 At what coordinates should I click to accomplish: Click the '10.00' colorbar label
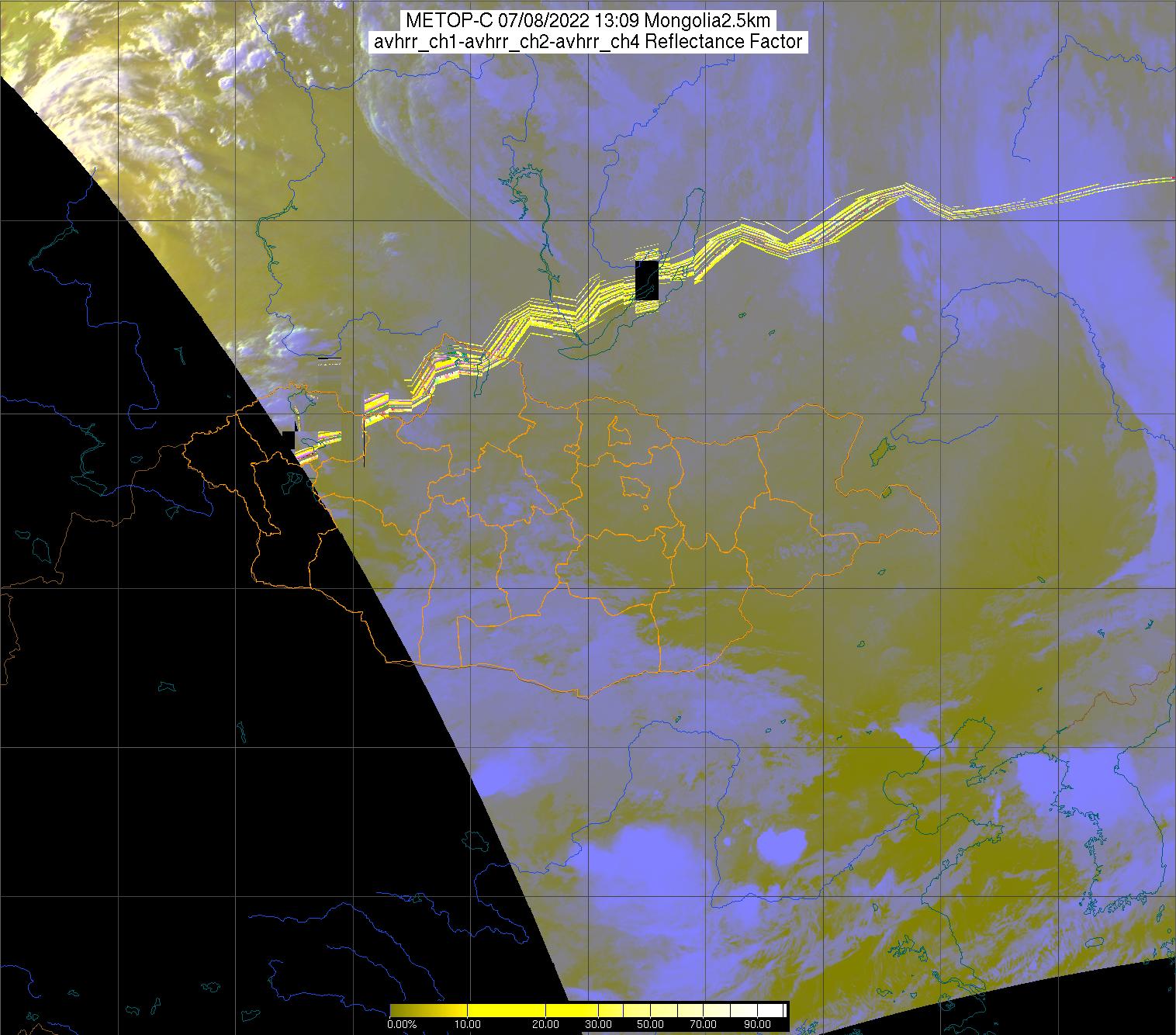click(468, 1024)
